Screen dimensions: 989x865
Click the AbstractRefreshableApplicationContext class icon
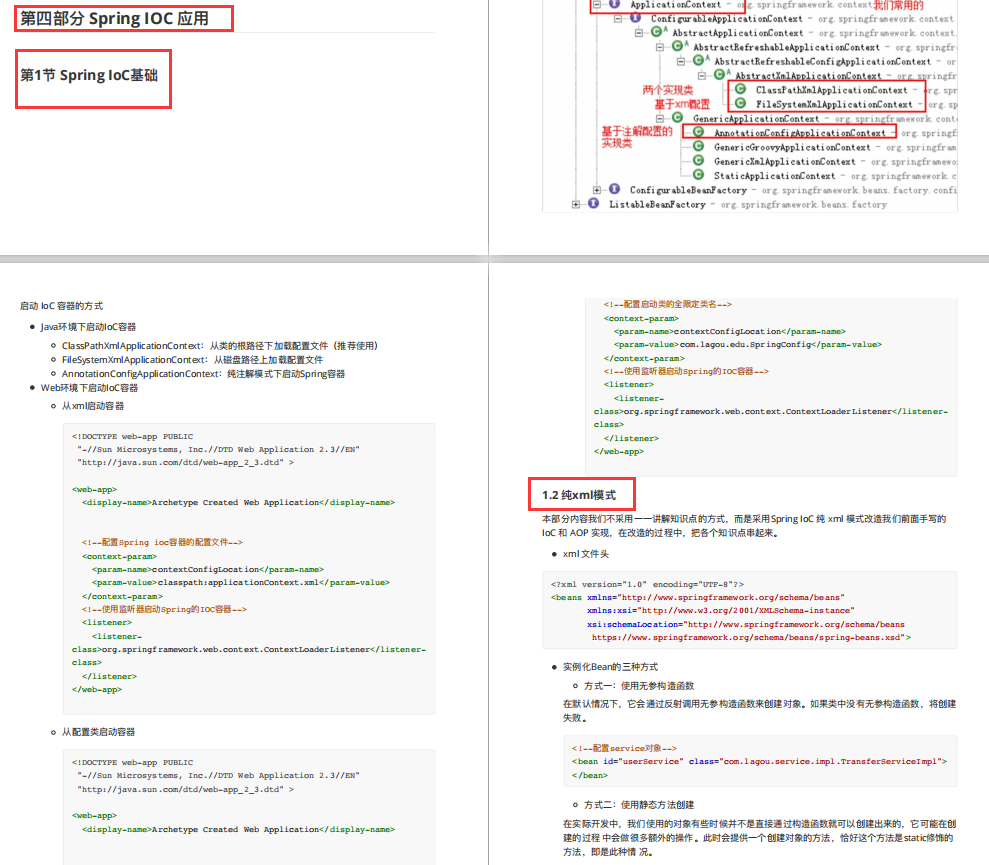pyautogui.click(x=677, y=46)
